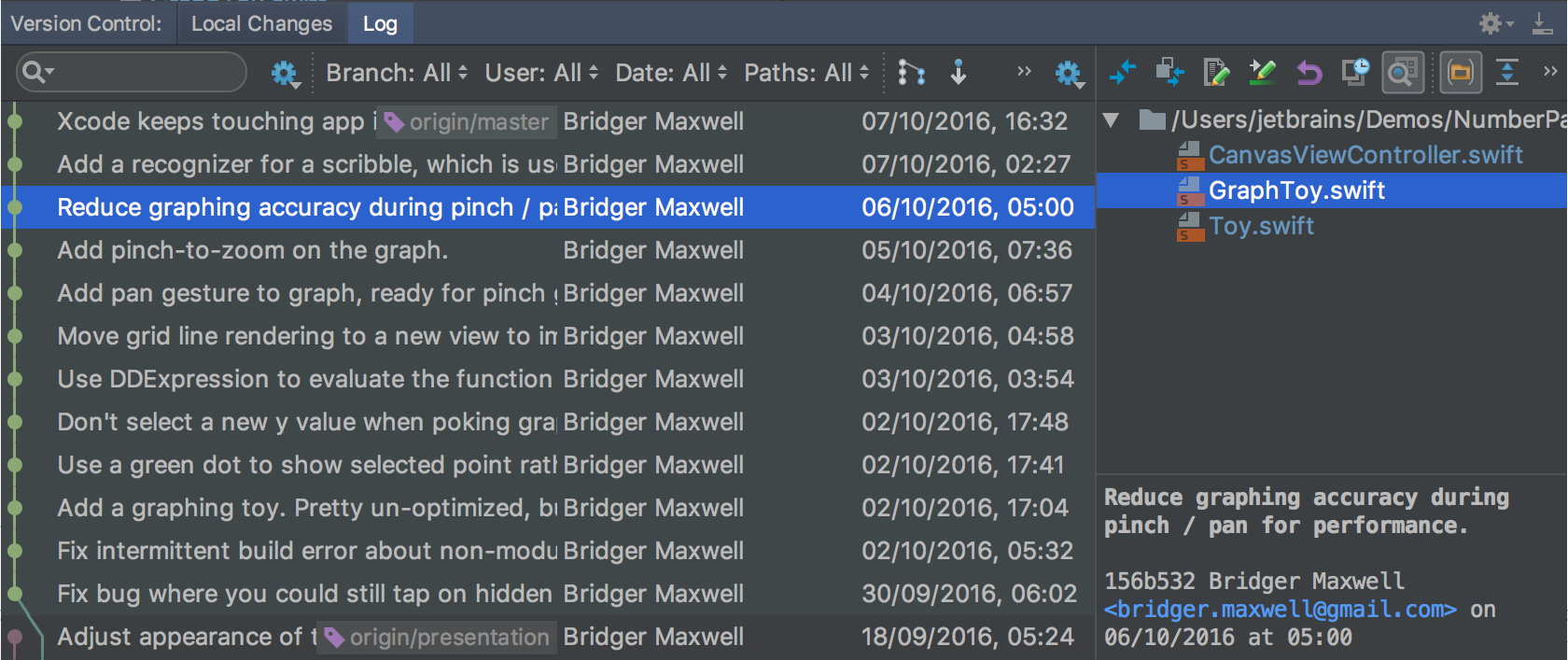Click the green pencil create-patch icon
The height and width of the screenshot is (660, 1568).
click(1262, 72)
